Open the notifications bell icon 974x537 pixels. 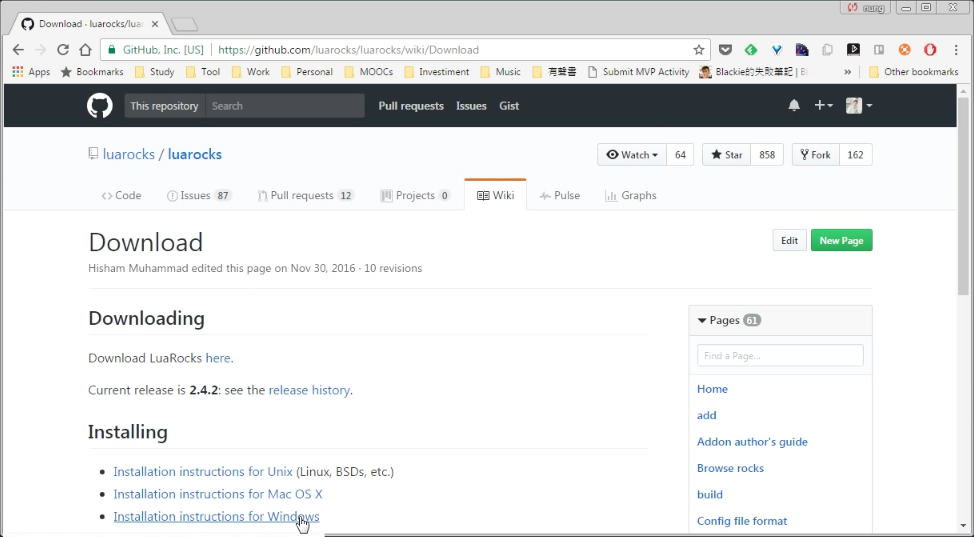coord(794,106)
